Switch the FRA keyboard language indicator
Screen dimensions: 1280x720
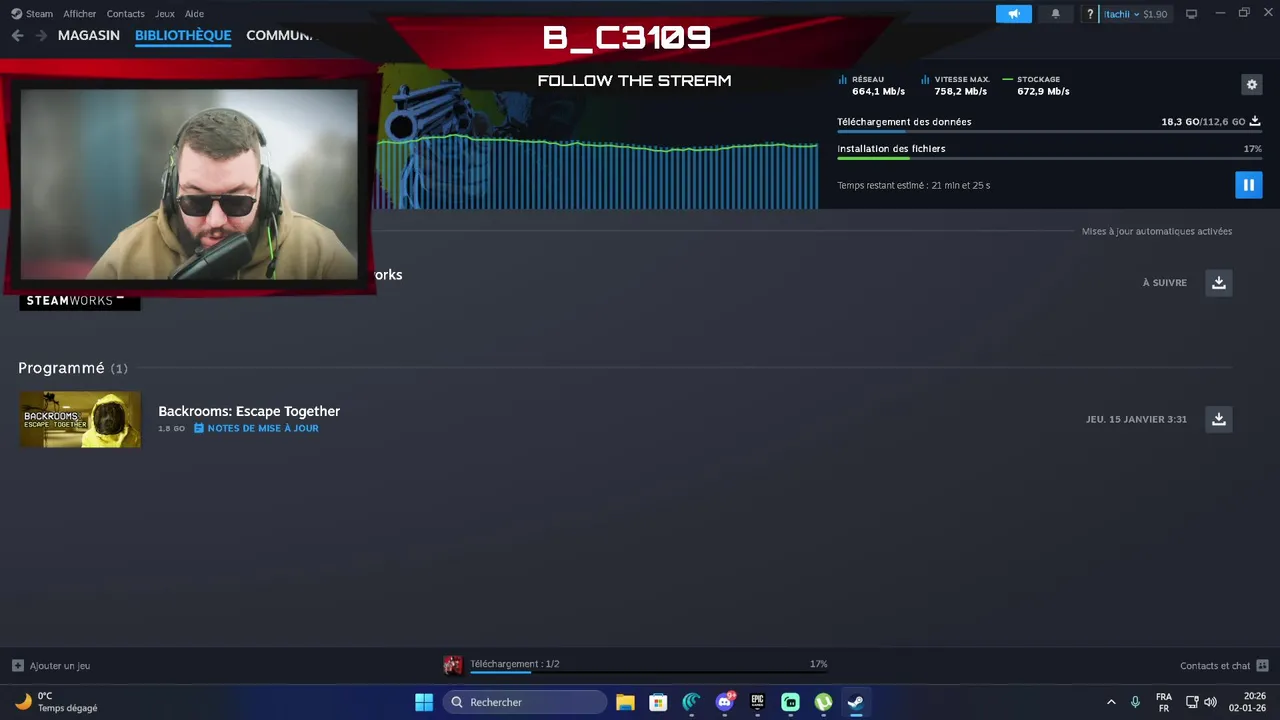(1164, 702)
